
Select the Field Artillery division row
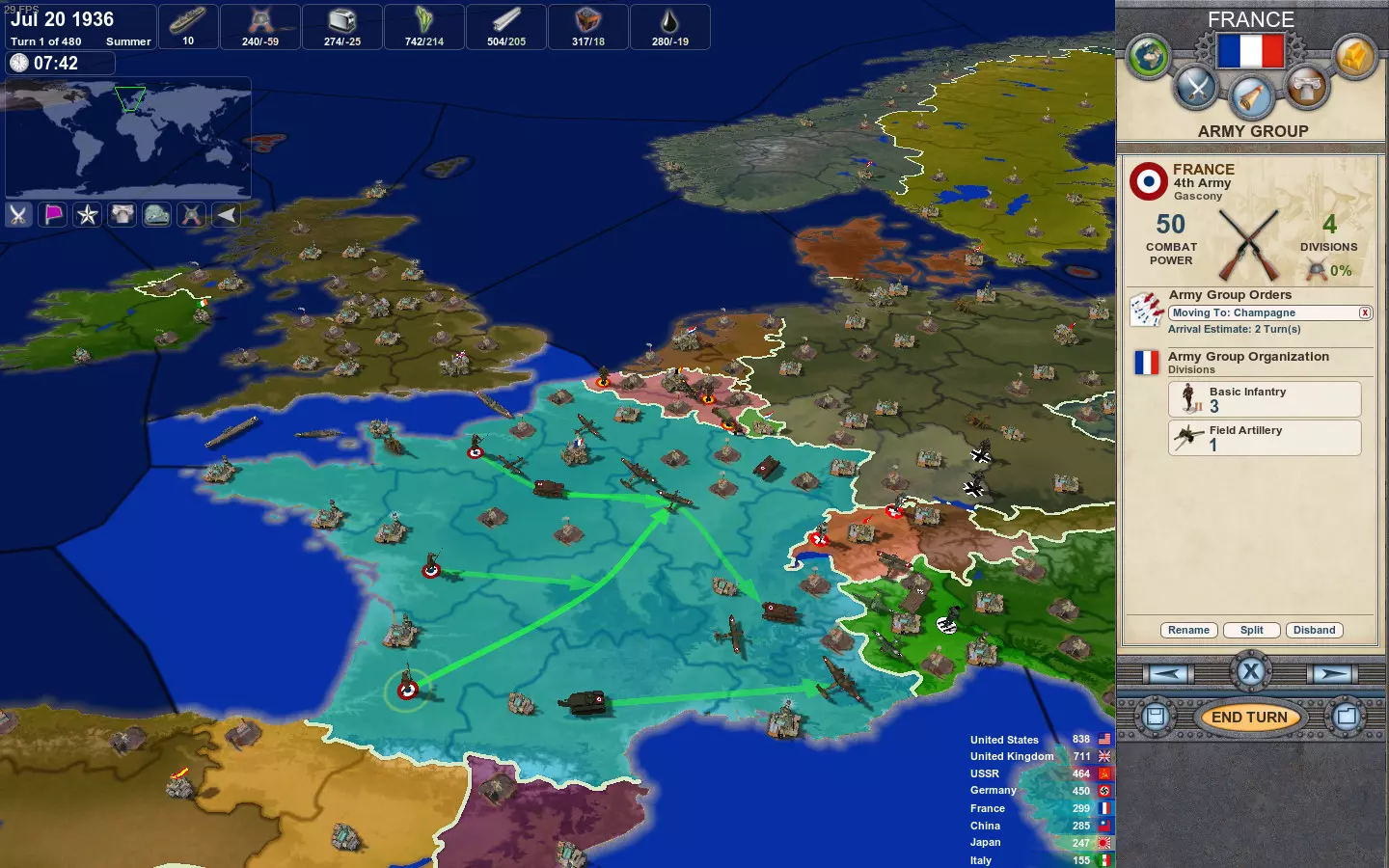(x=1265, y=438)
